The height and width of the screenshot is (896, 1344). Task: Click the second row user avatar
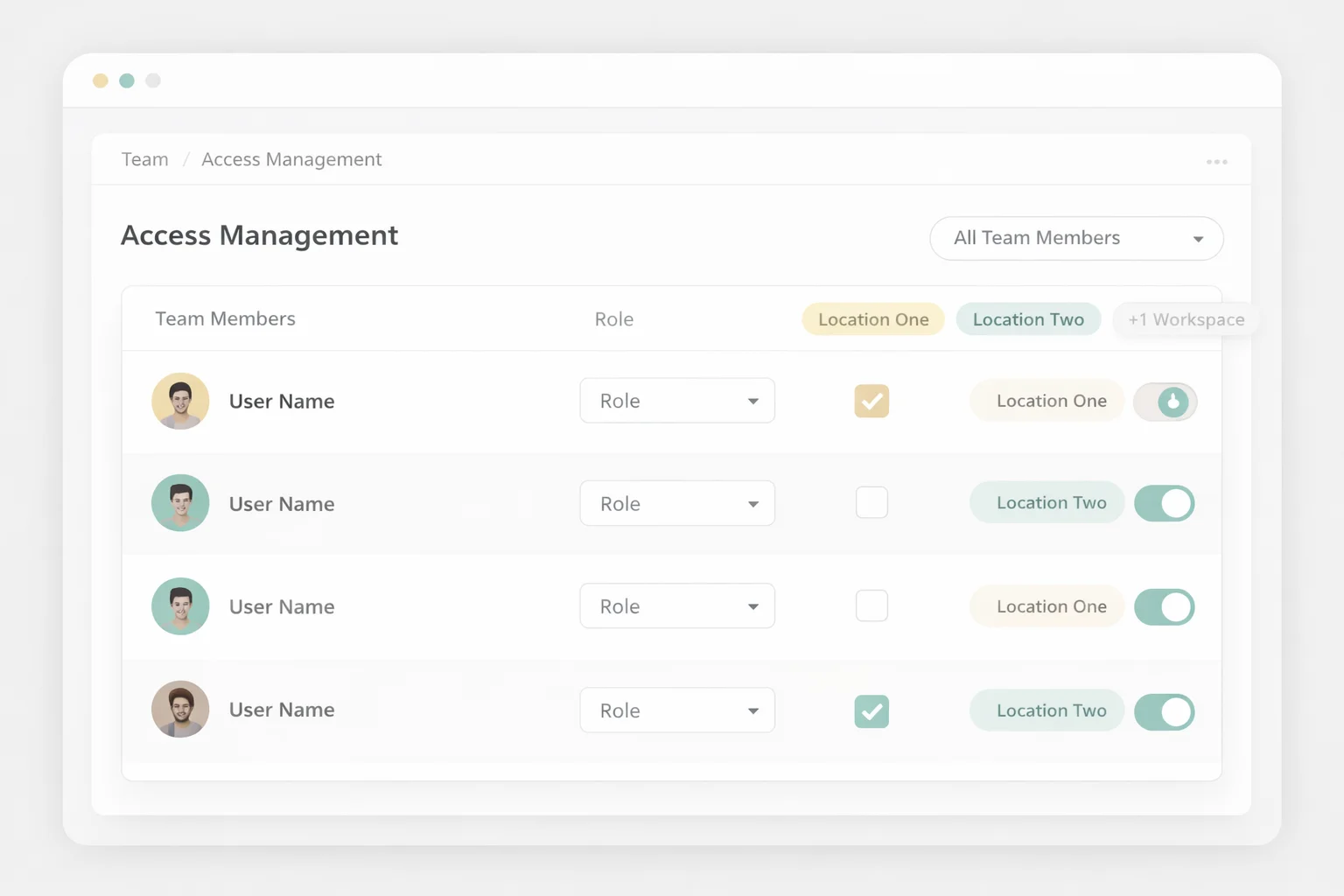tap(180, 503)
